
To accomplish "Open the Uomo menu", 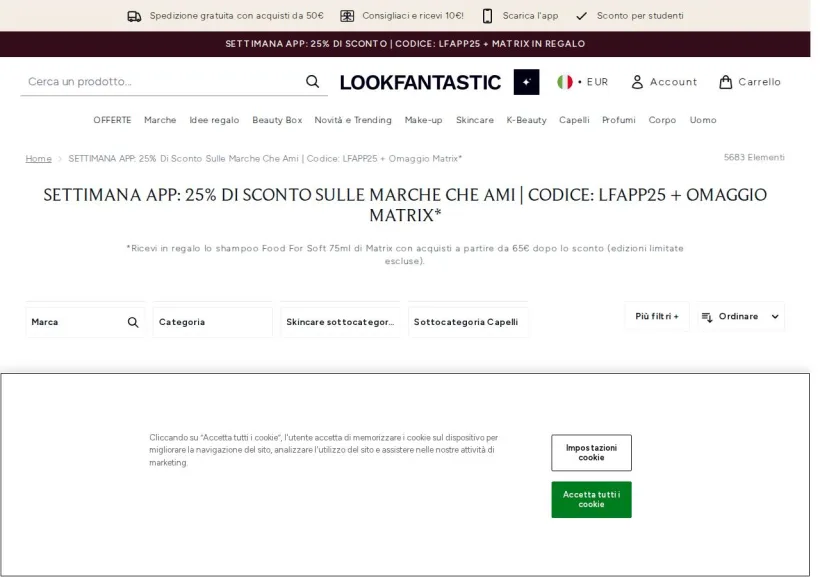I will point(703,120).
